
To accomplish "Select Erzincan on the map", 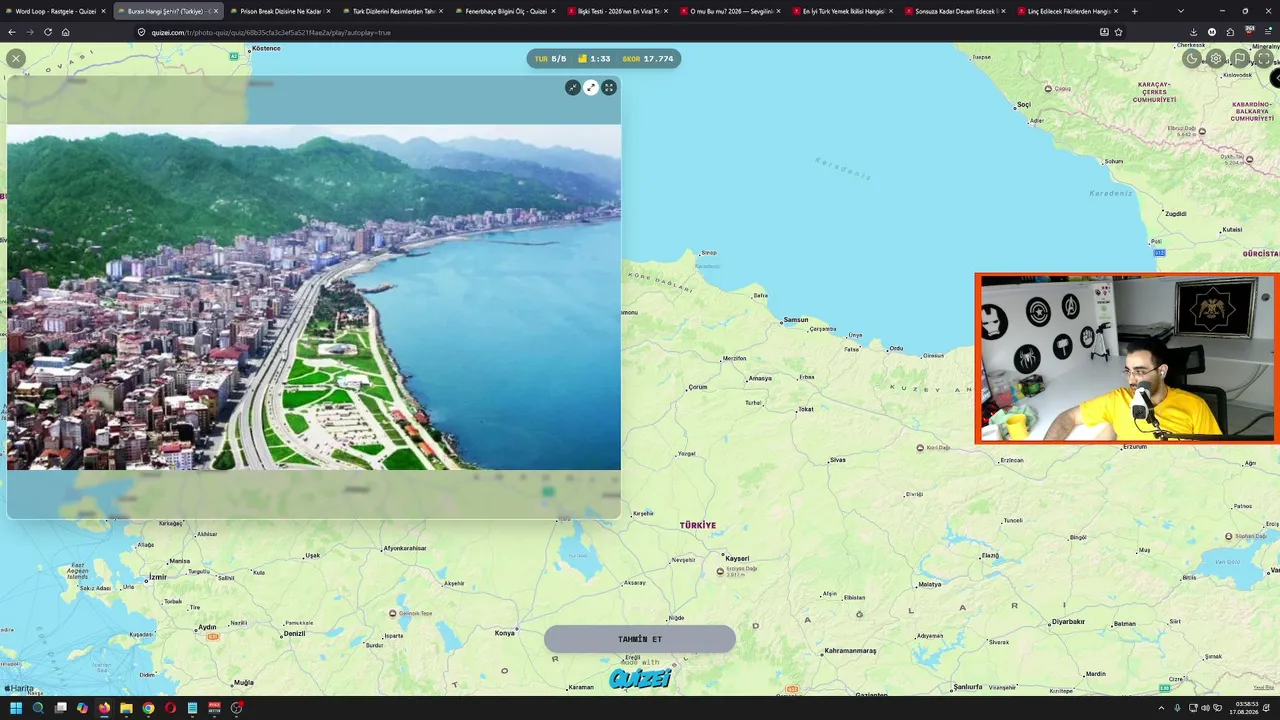I will pos(1012,460).
